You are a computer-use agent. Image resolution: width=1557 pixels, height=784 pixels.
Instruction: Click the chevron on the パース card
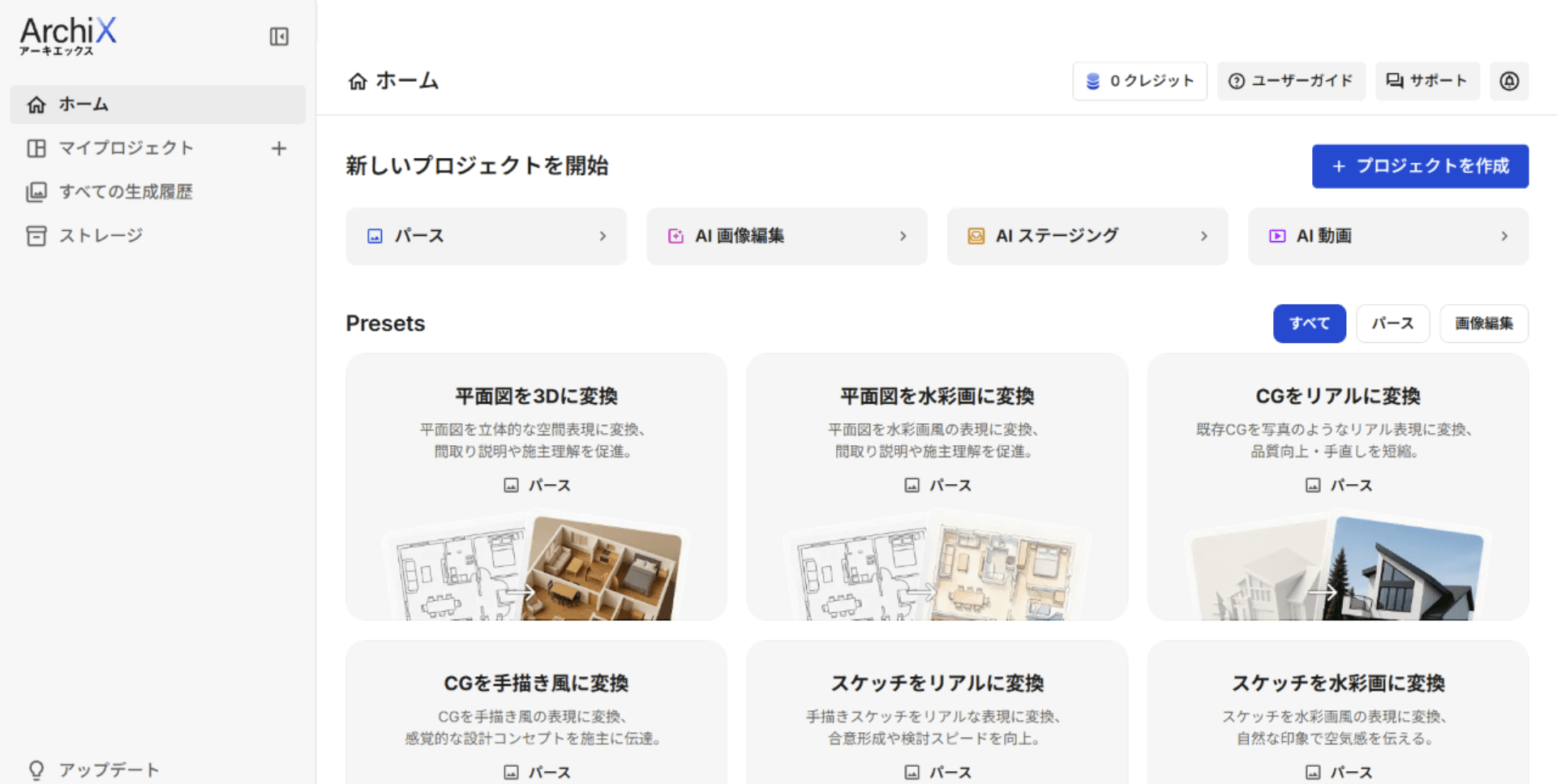[x=603, y=236]
